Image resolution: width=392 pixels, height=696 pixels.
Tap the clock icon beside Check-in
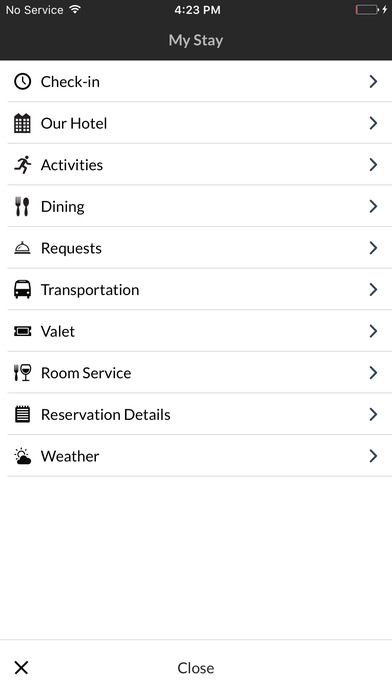click(22, 82)
